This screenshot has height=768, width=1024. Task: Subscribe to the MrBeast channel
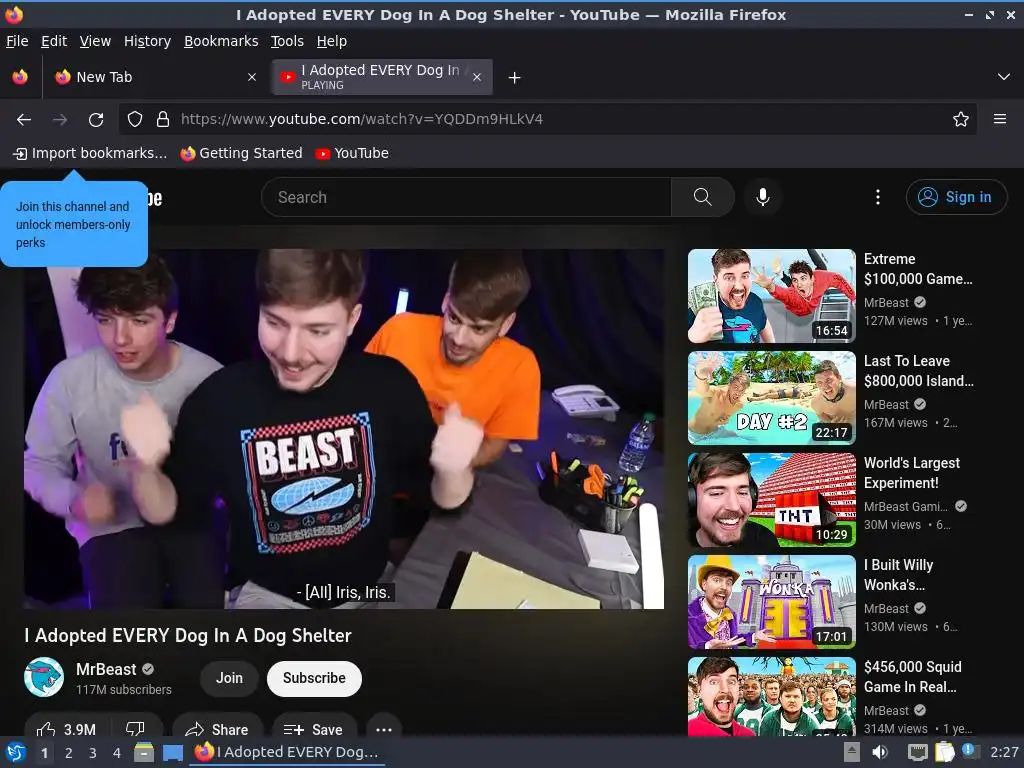point(314,679)
